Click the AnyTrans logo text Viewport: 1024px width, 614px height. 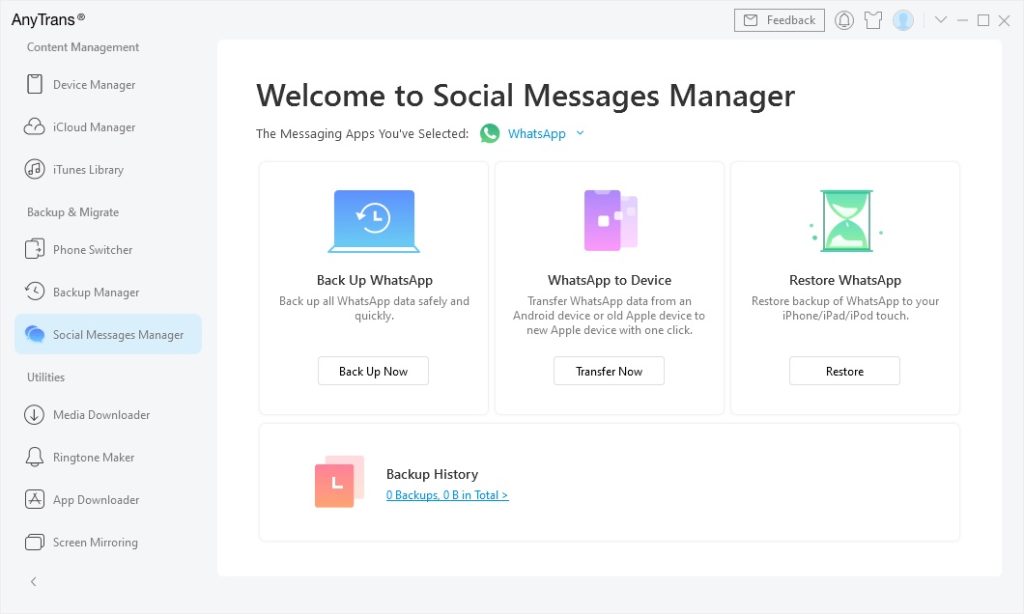coord(48,20)
